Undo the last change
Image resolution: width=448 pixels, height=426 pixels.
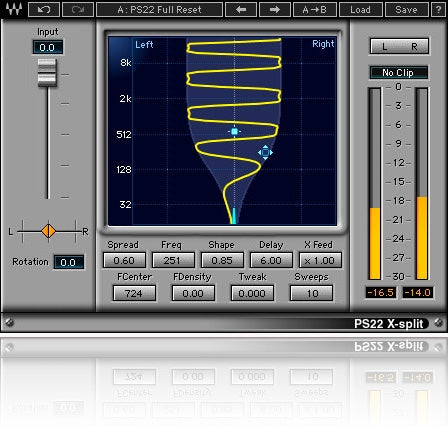(x=44, y=10)
